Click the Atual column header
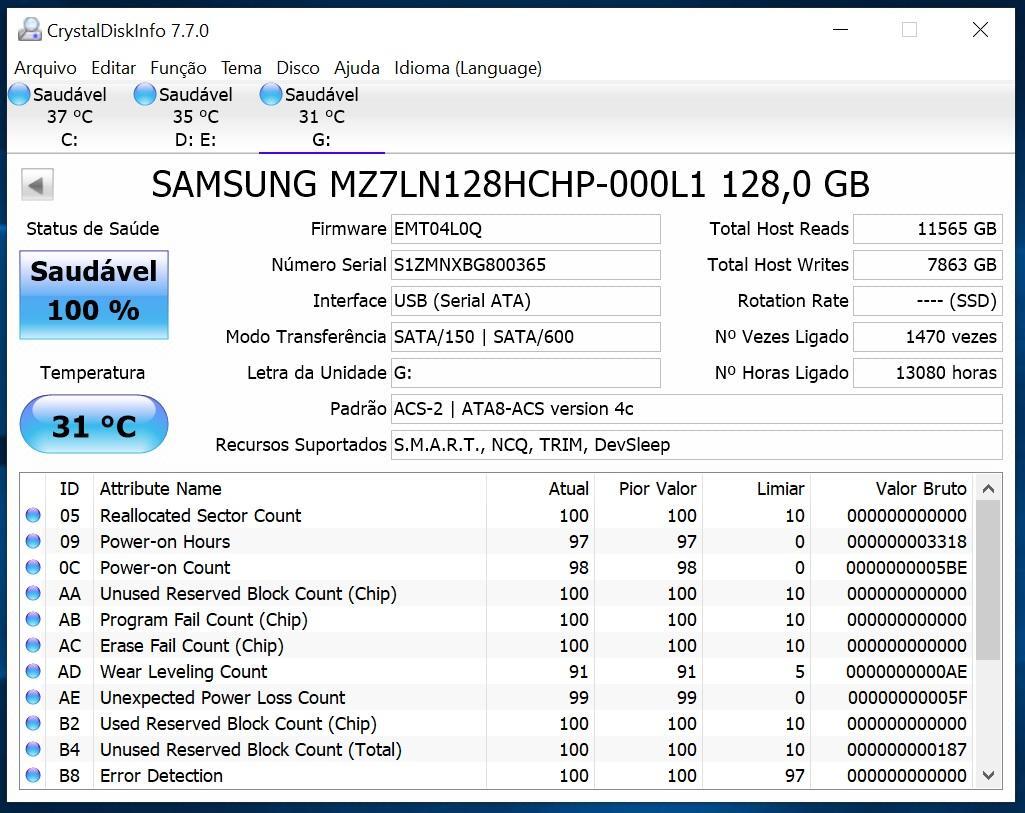 pyautogui.click(x=540, y=489)
